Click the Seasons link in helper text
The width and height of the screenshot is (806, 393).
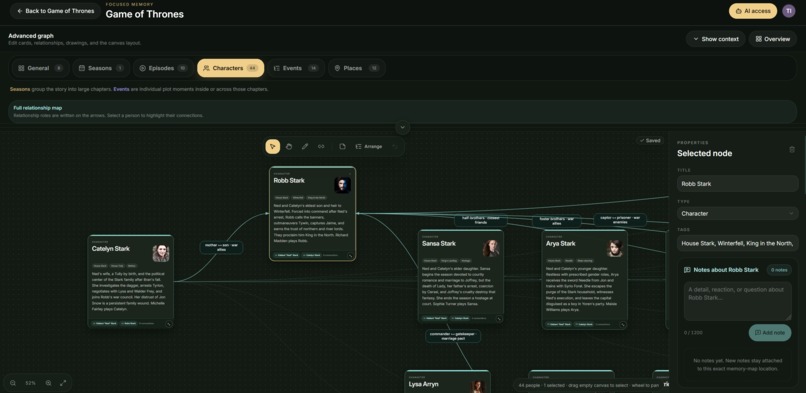[x=20, y=89]
